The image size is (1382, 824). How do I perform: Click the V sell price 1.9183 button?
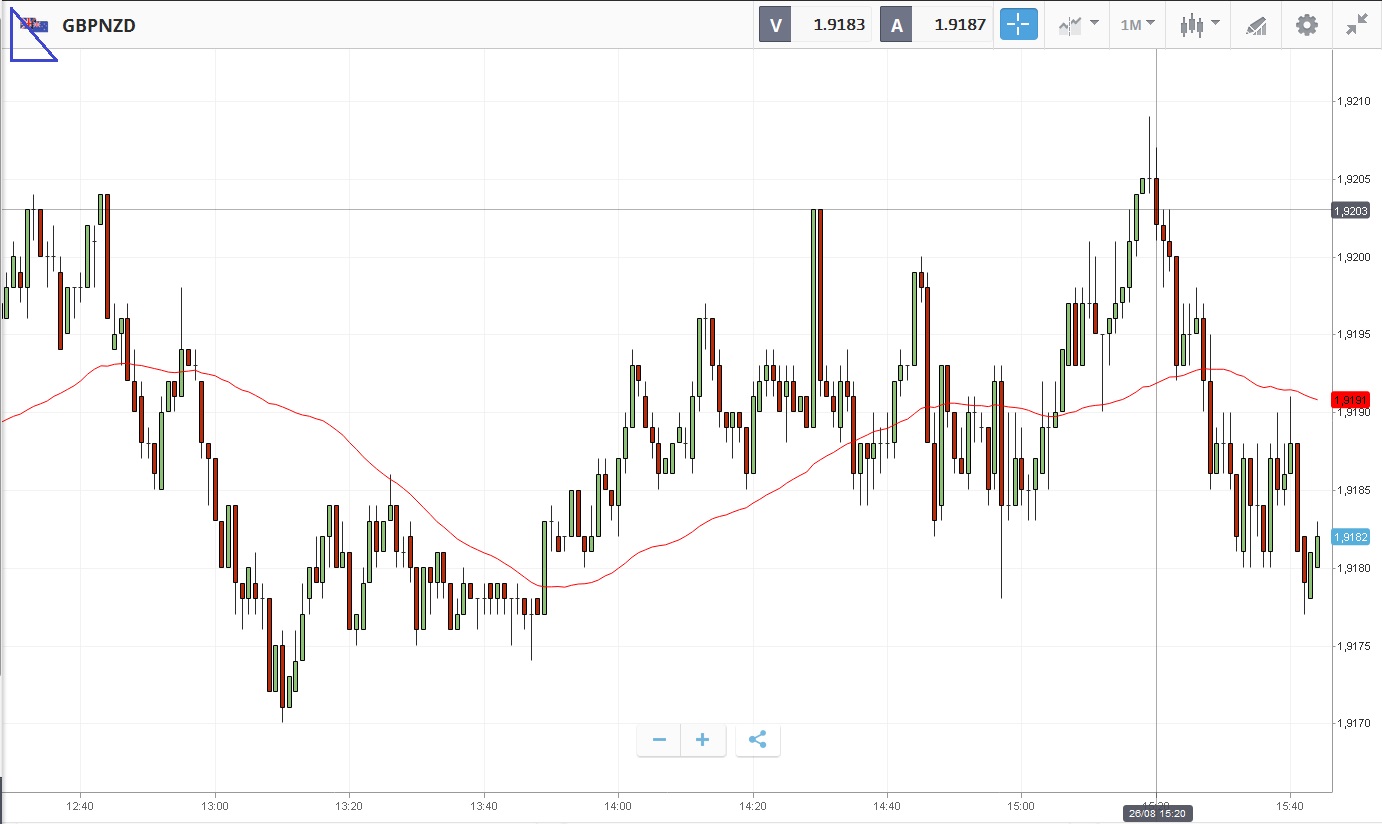(816, 25)
